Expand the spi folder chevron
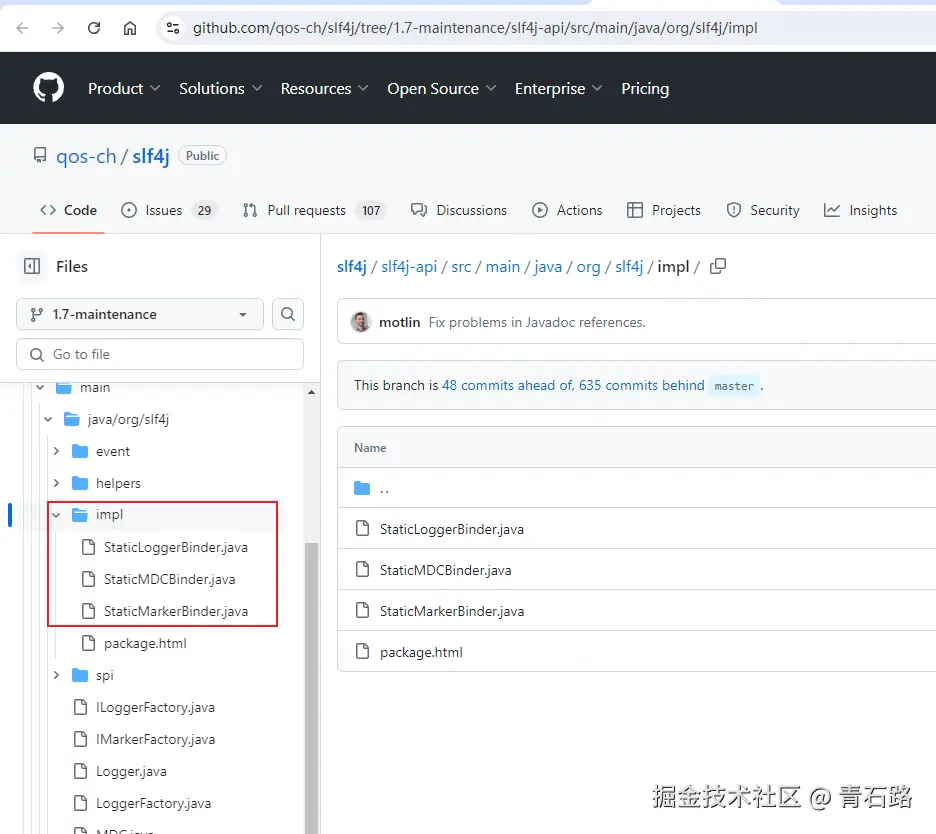936x834 pixels. click(56, 675)
